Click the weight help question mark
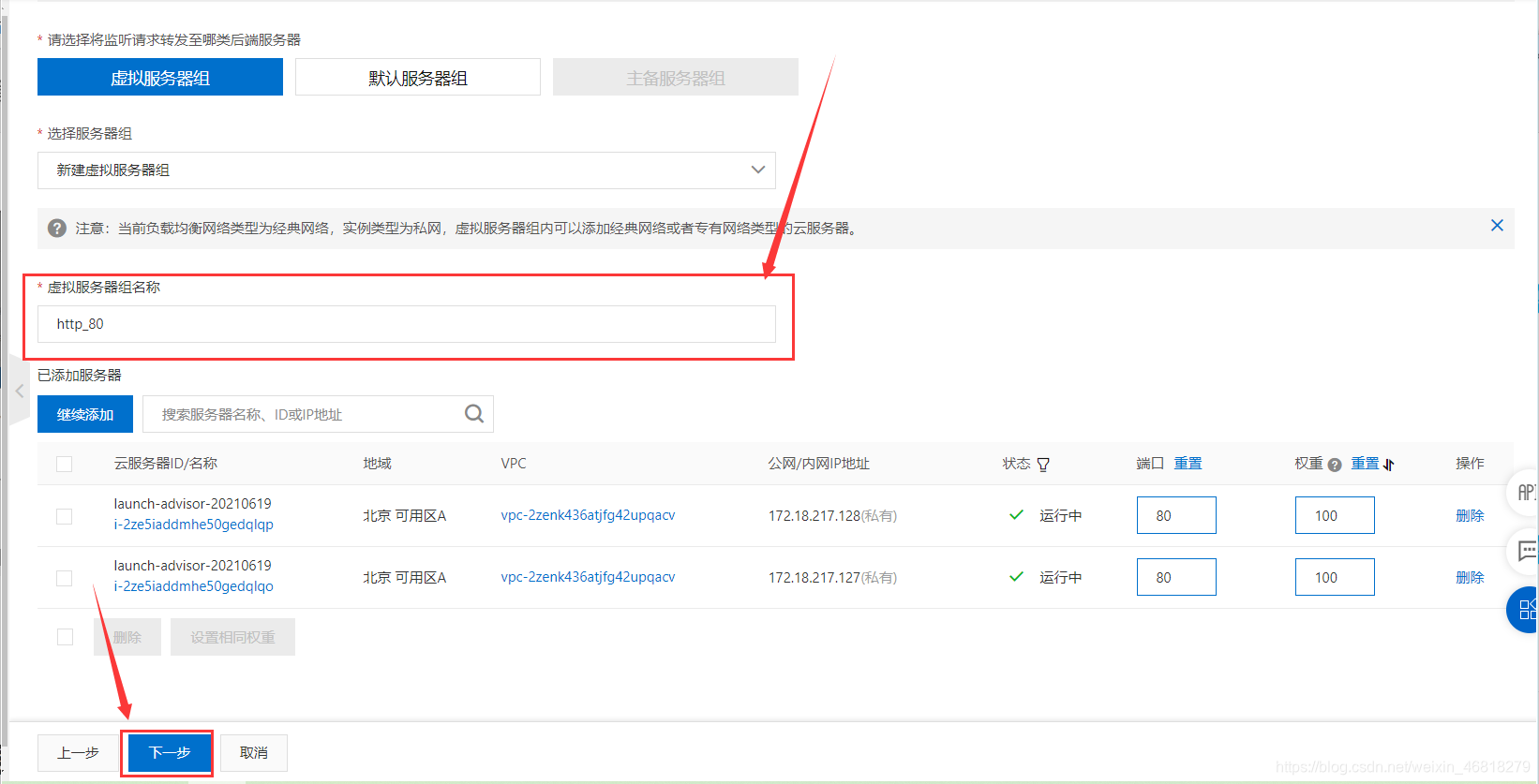This screenshot has height=784, width=1539. [x=1335, y=465]
